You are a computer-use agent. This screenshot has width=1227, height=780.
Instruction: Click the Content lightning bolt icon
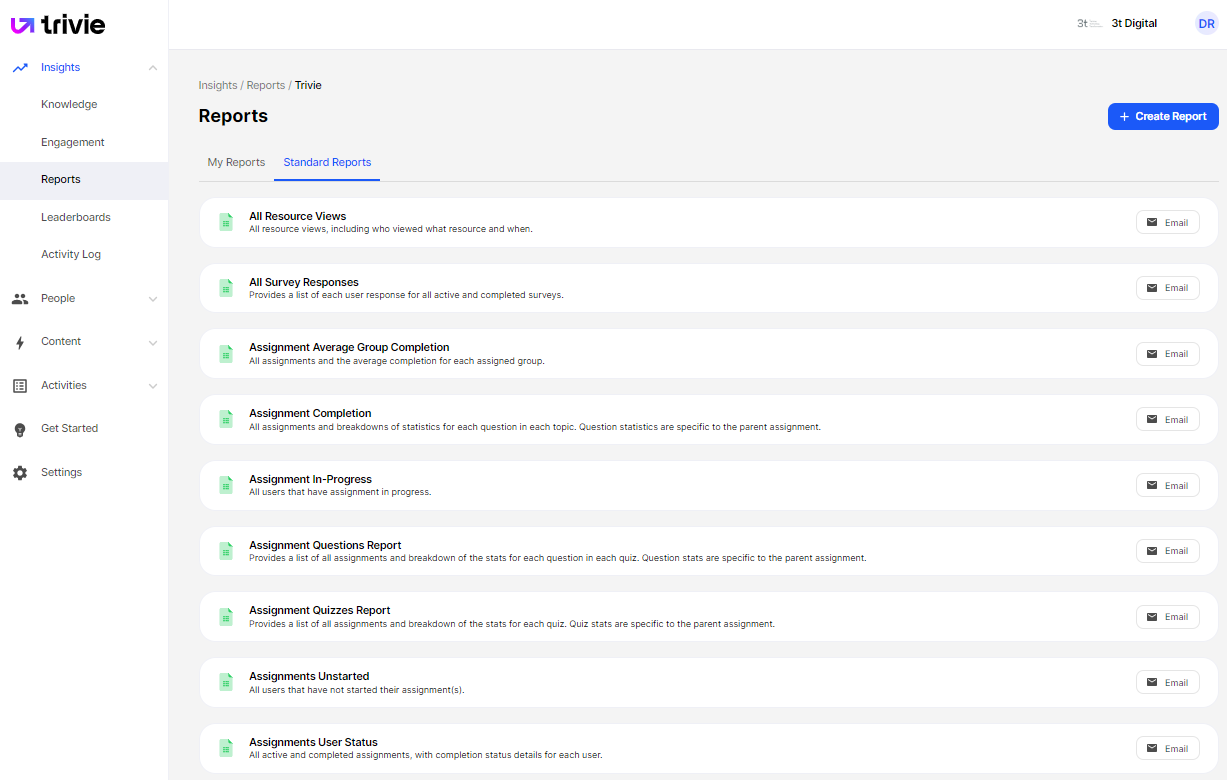(20, 342)
